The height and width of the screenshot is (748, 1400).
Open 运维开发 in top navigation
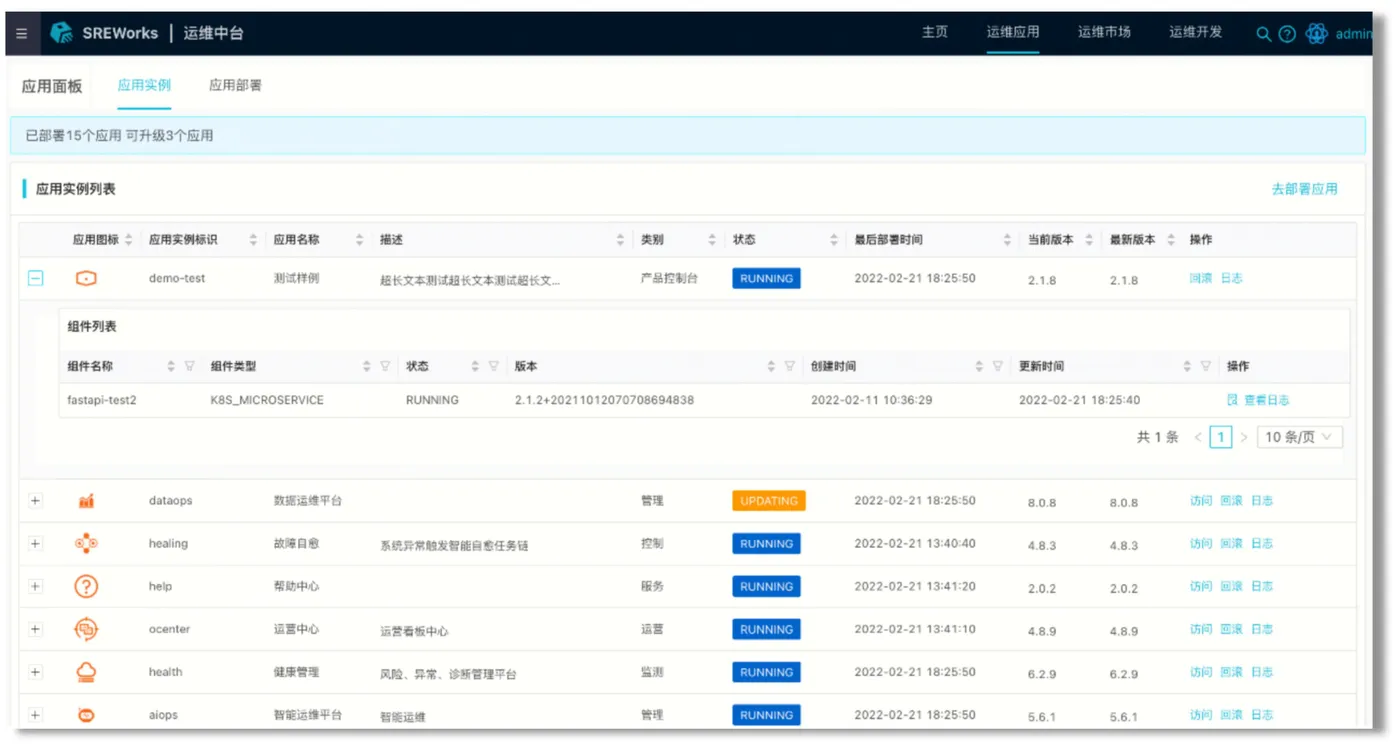(1196, 32)
